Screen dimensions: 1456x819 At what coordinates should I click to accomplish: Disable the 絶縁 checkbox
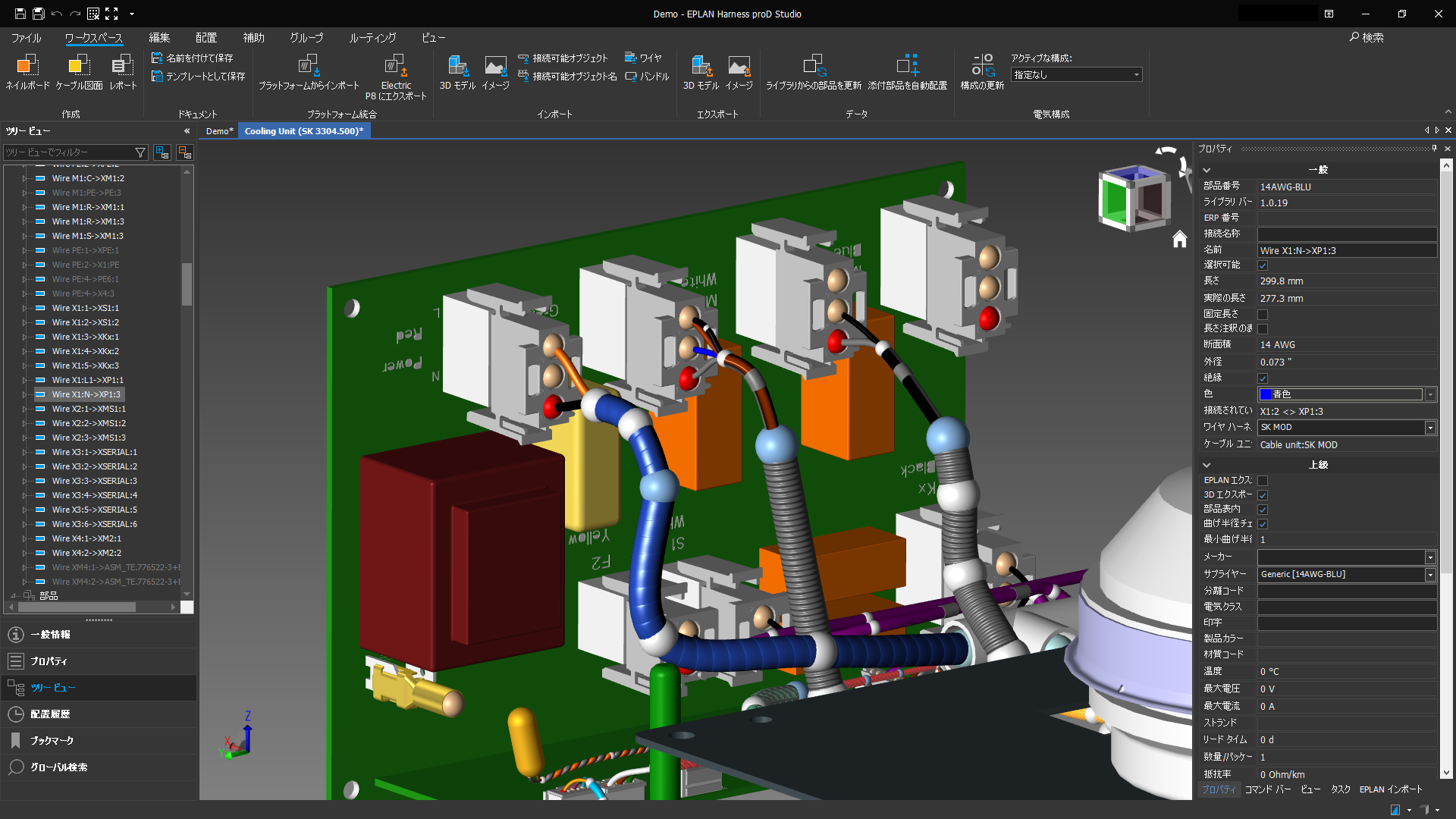1263,378
